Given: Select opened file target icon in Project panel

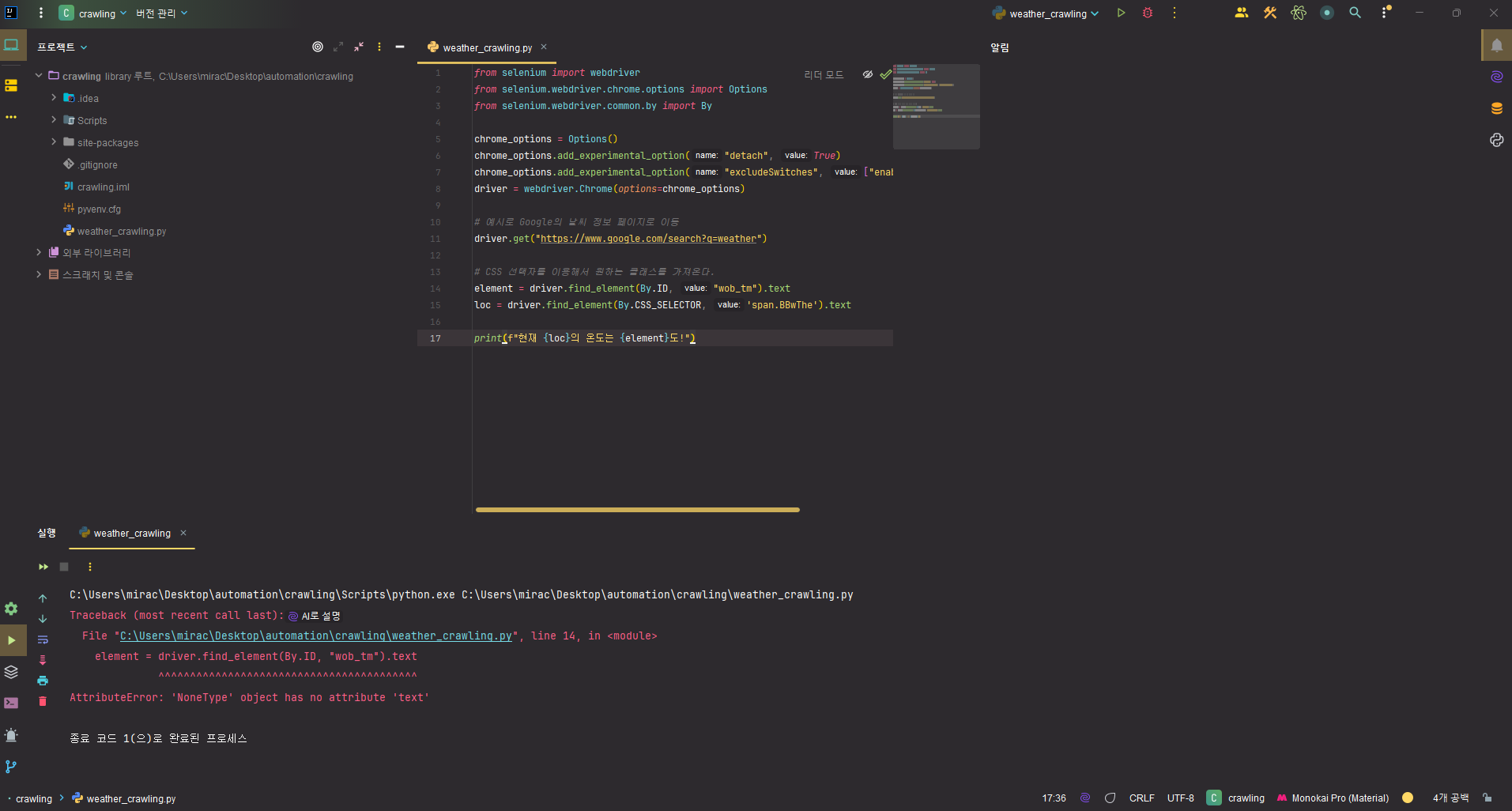Looking at the screenshot, I should click(318, 47).
